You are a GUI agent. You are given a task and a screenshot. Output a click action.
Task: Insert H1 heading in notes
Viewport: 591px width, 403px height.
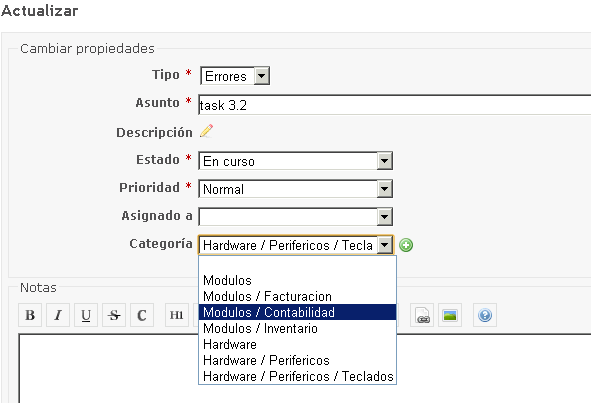click(176, 315)
